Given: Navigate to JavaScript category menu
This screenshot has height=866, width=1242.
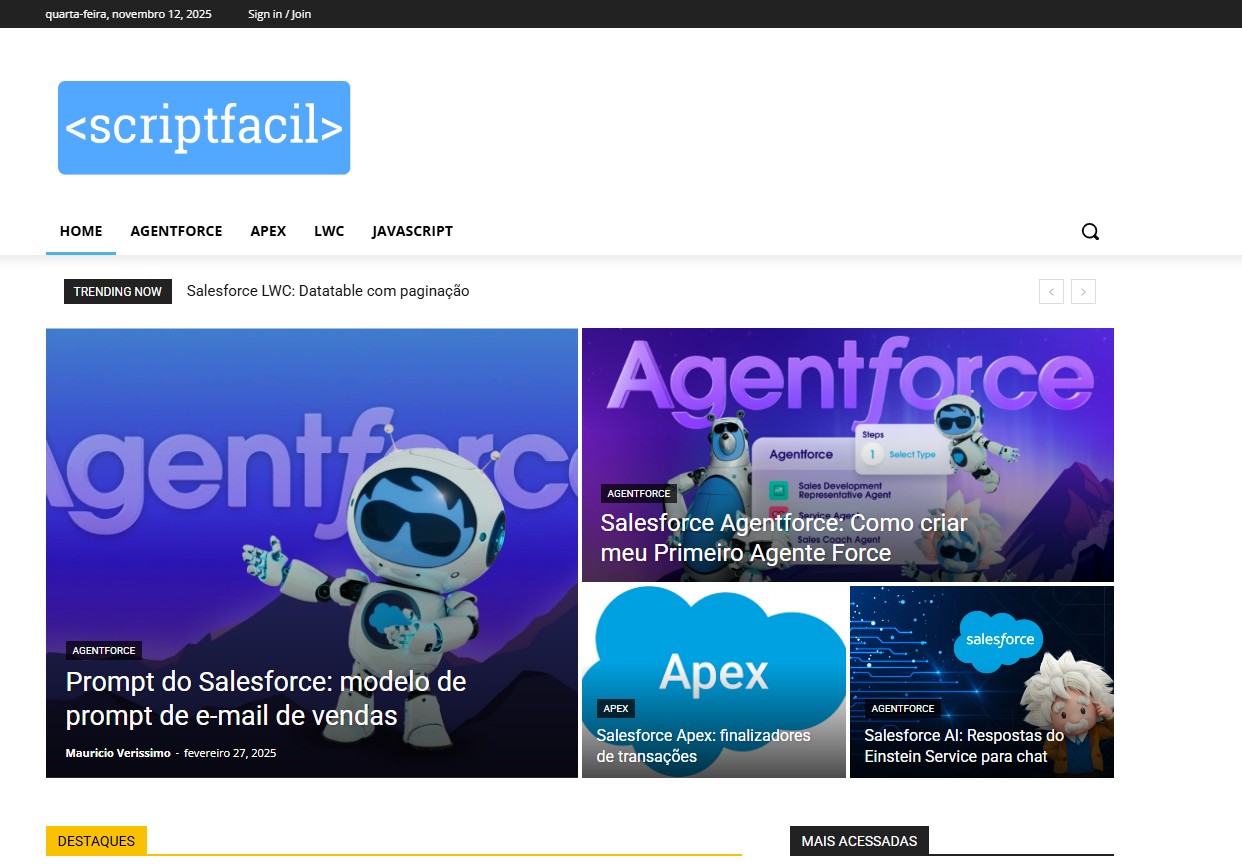Looking at the screenshot, I should (412, 231).
